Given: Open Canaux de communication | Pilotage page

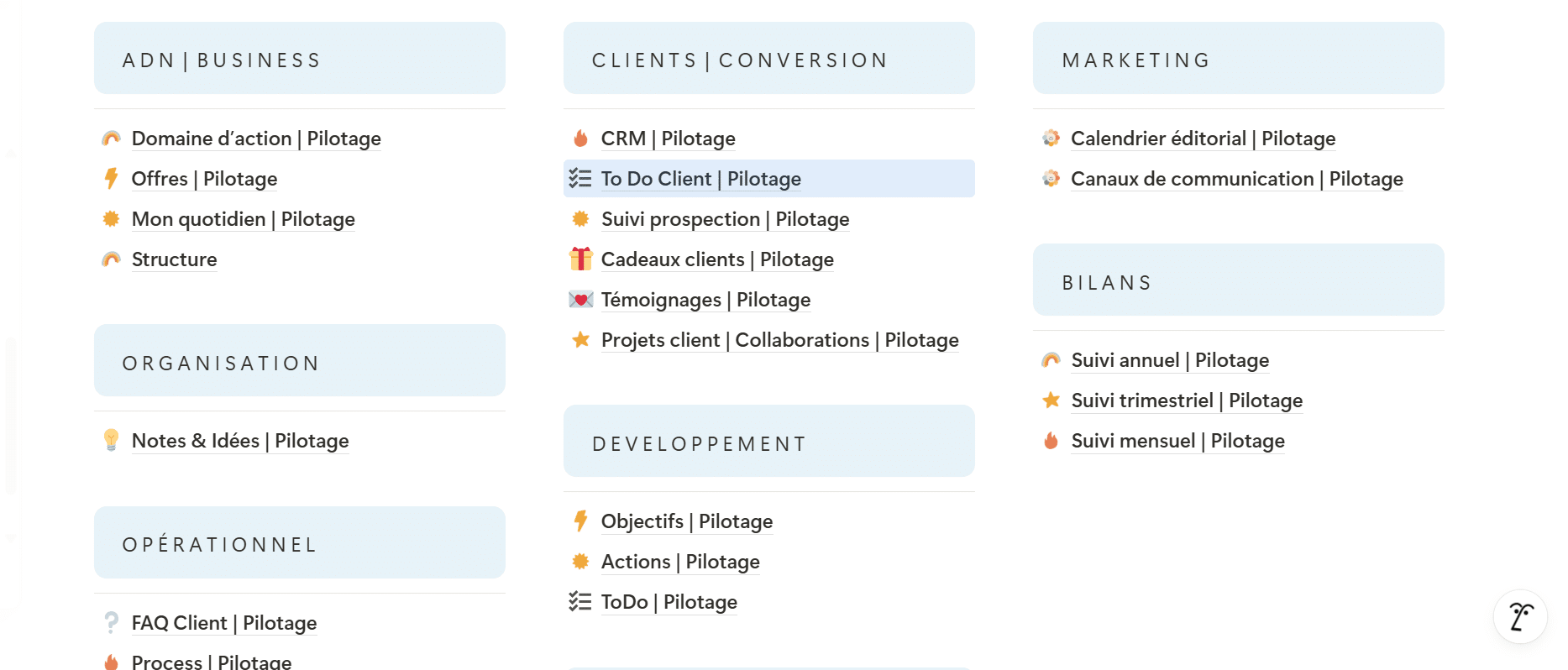Looking at the screenshot, I should 1236,179.
